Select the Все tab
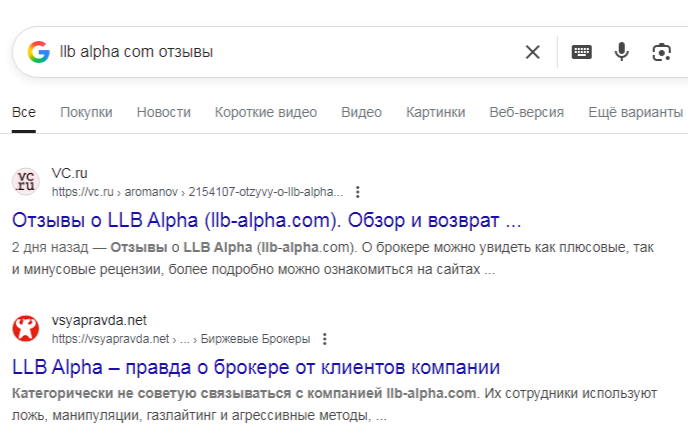Image resolution: width=688 pixels, height=447 pixels. (24, 112)
